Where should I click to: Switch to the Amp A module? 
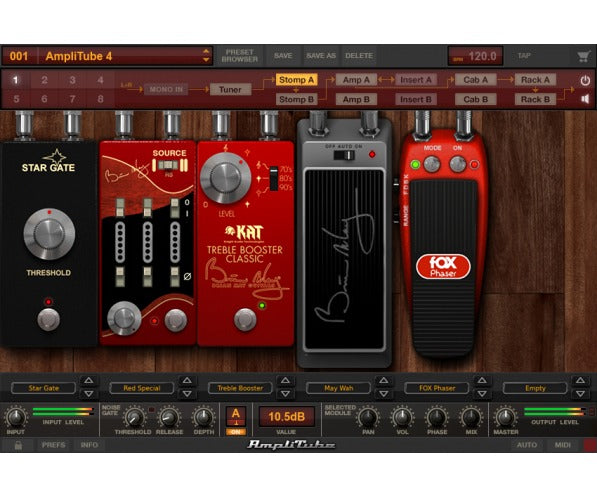tap(356, 80)
